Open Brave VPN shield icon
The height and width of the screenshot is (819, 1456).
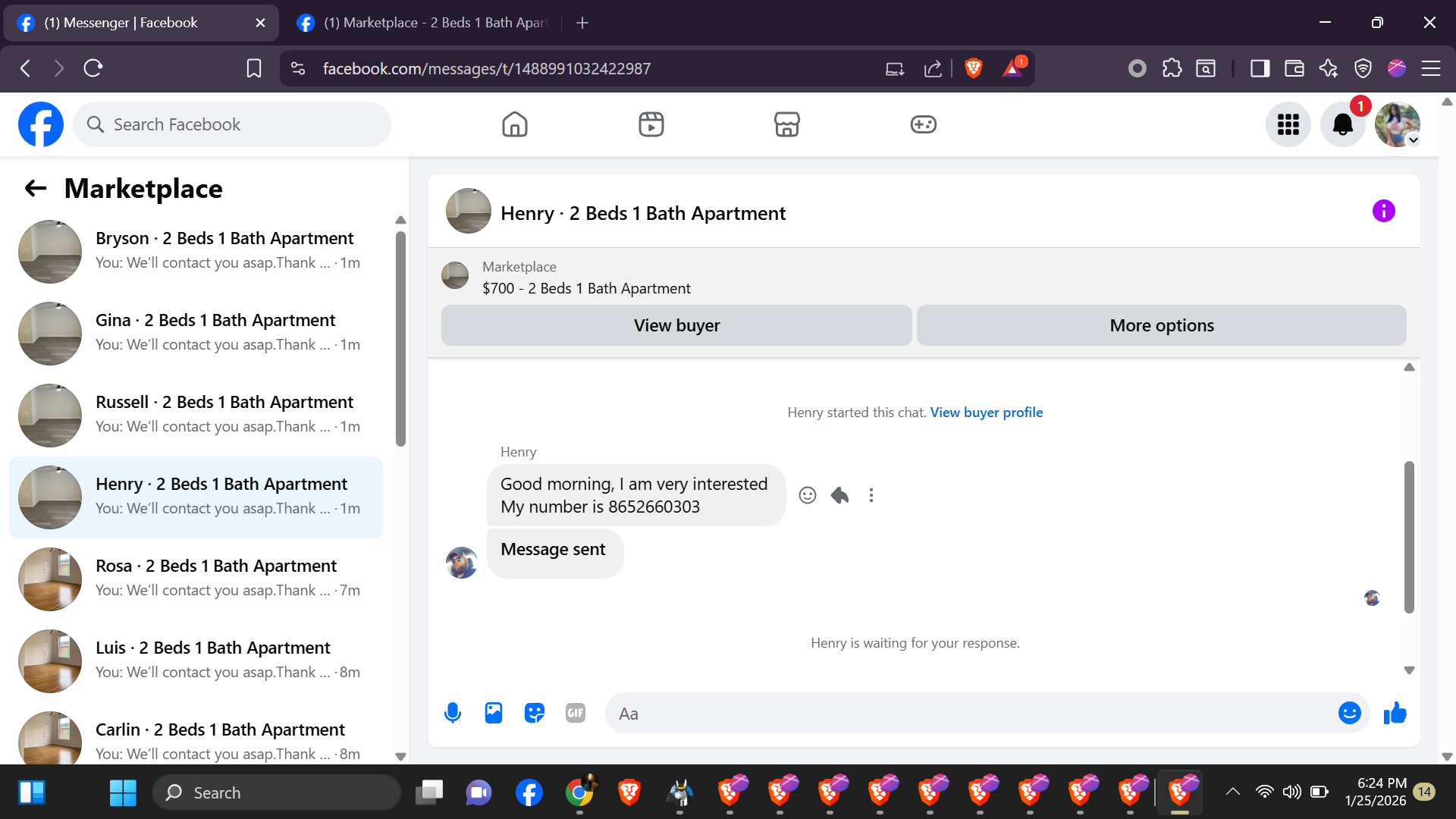tap(1363, 68)
